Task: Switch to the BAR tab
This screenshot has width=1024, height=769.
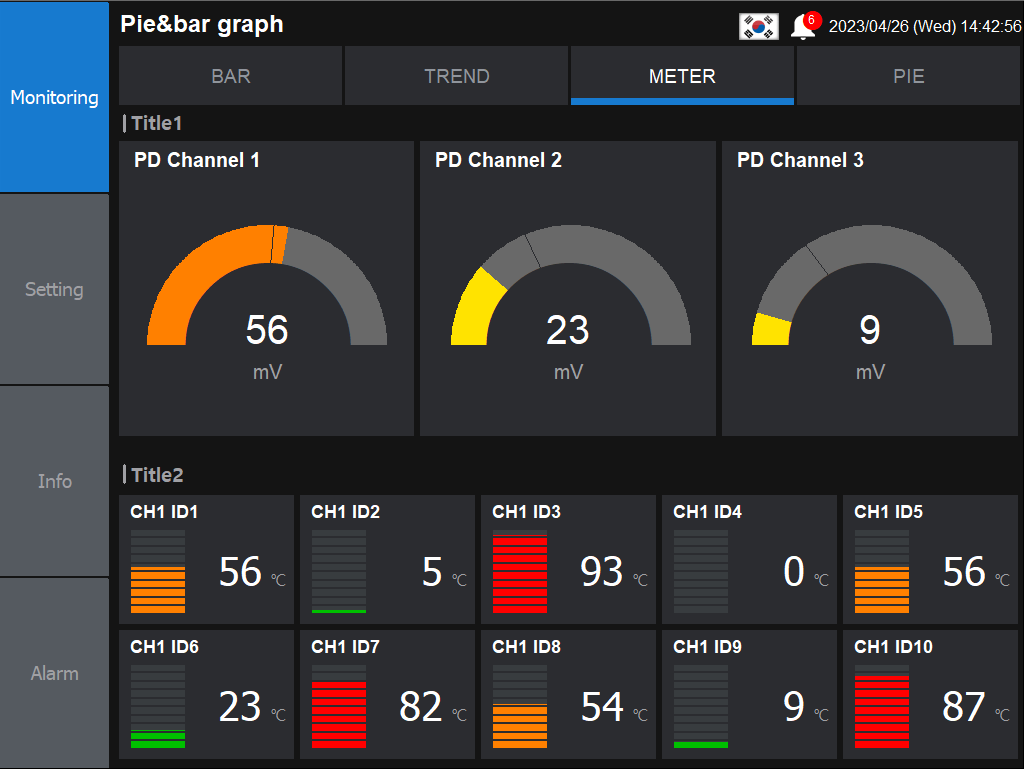Action: tap(231, 76)
